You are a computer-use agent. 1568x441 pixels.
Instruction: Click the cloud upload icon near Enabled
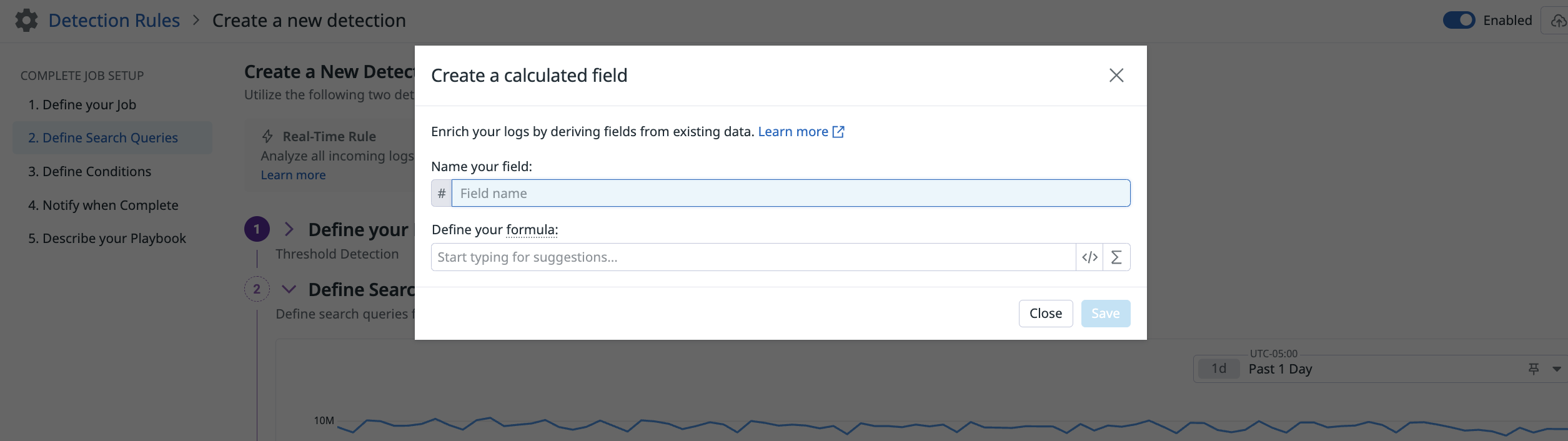tap(1558, 21)
